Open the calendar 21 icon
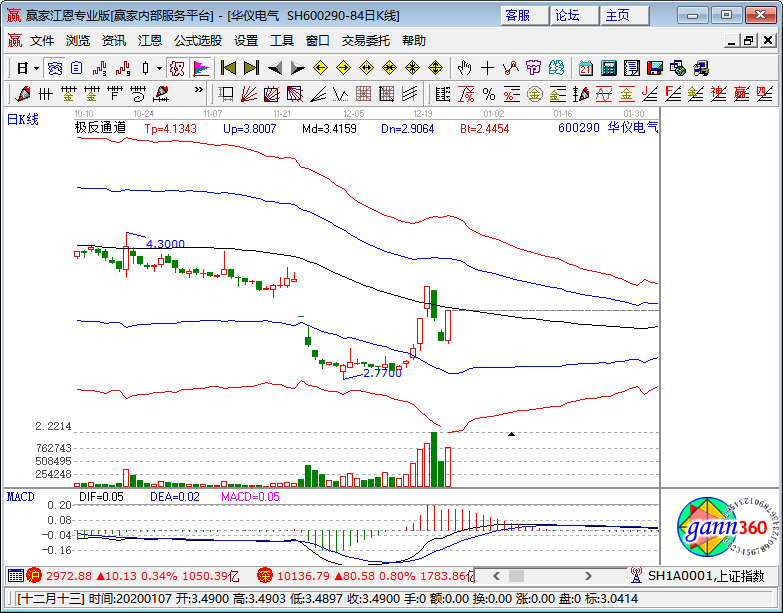Image resolution: width=783 pixels, height=613 pixels. coord(586,68)
